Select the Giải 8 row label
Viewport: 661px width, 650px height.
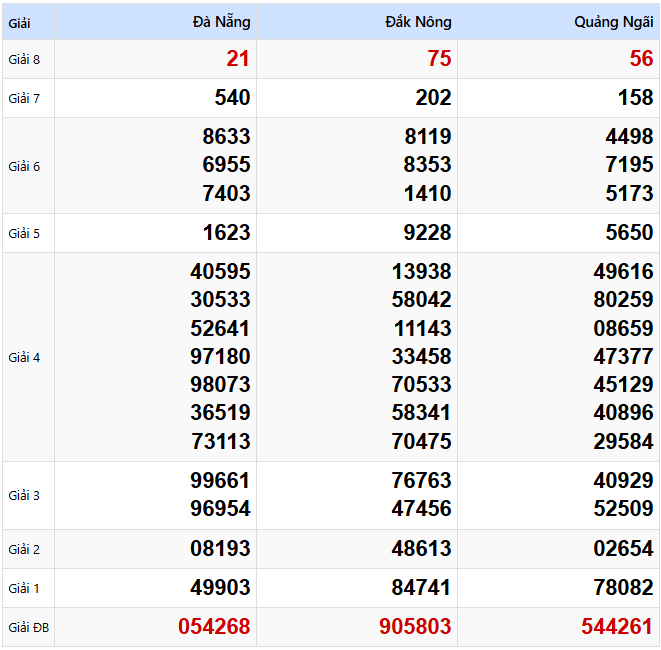click(24, 59)
